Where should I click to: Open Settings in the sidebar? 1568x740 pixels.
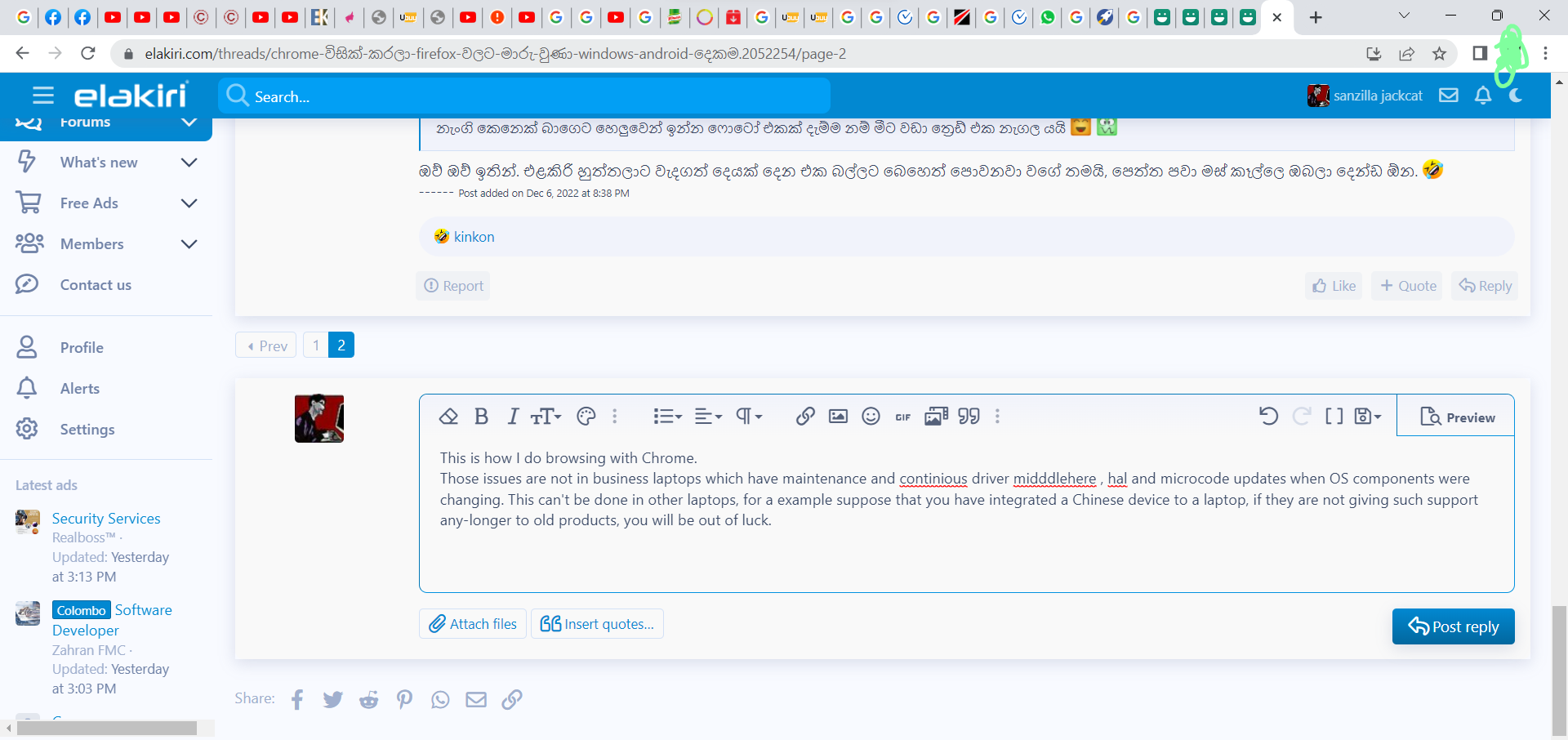[x=87, y=430]
